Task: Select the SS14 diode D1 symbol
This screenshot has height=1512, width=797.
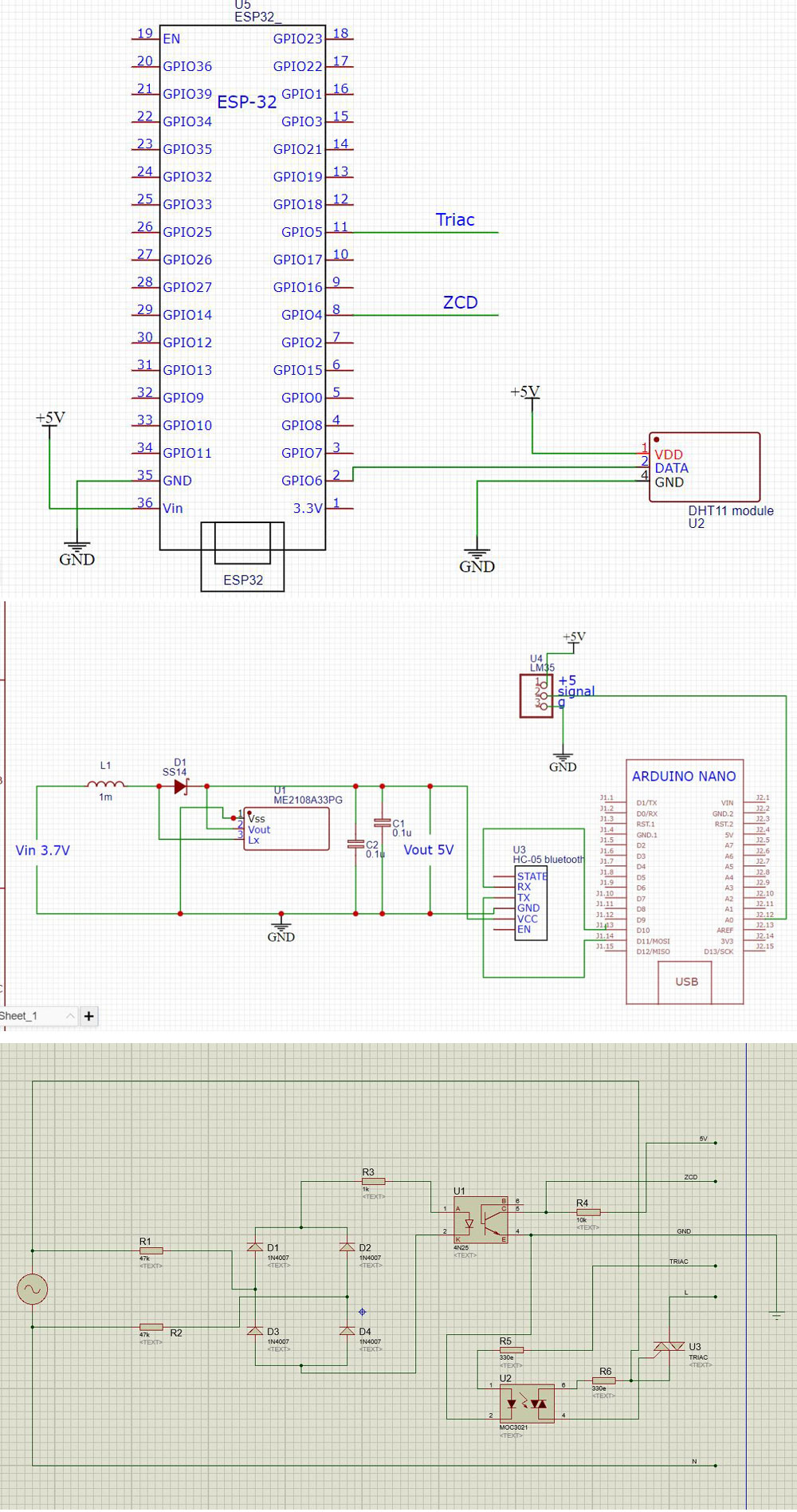Action: (x=181, y=786)
